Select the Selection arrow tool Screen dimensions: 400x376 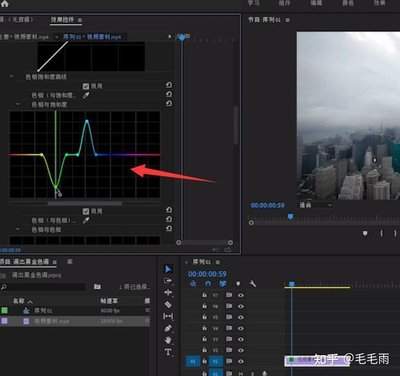[x=168, y=269]
